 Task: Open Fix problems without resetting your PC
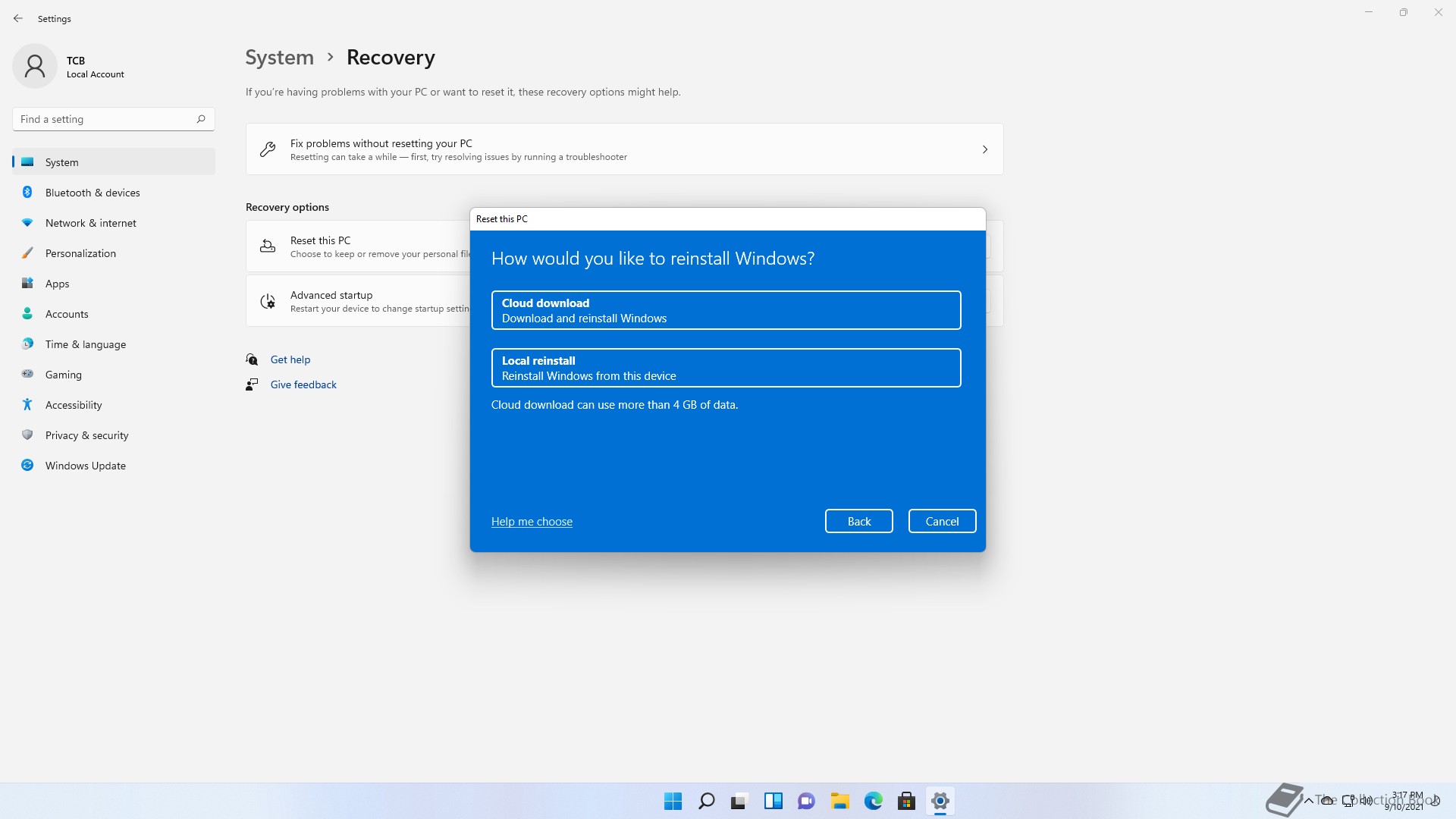(x=624, y=149)
